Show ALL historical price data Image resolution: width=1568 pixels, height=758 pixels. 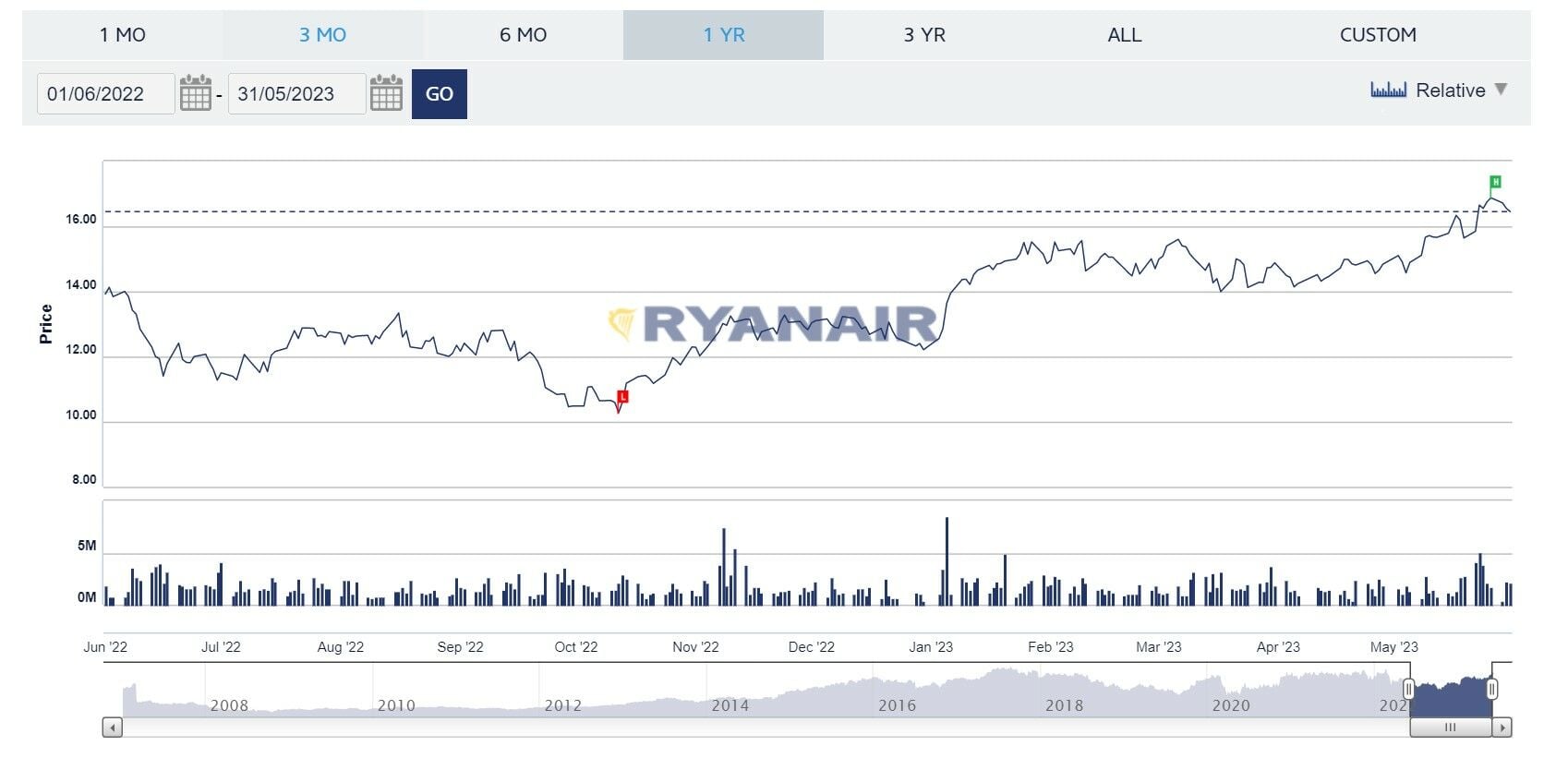(x=1124, y=35)
